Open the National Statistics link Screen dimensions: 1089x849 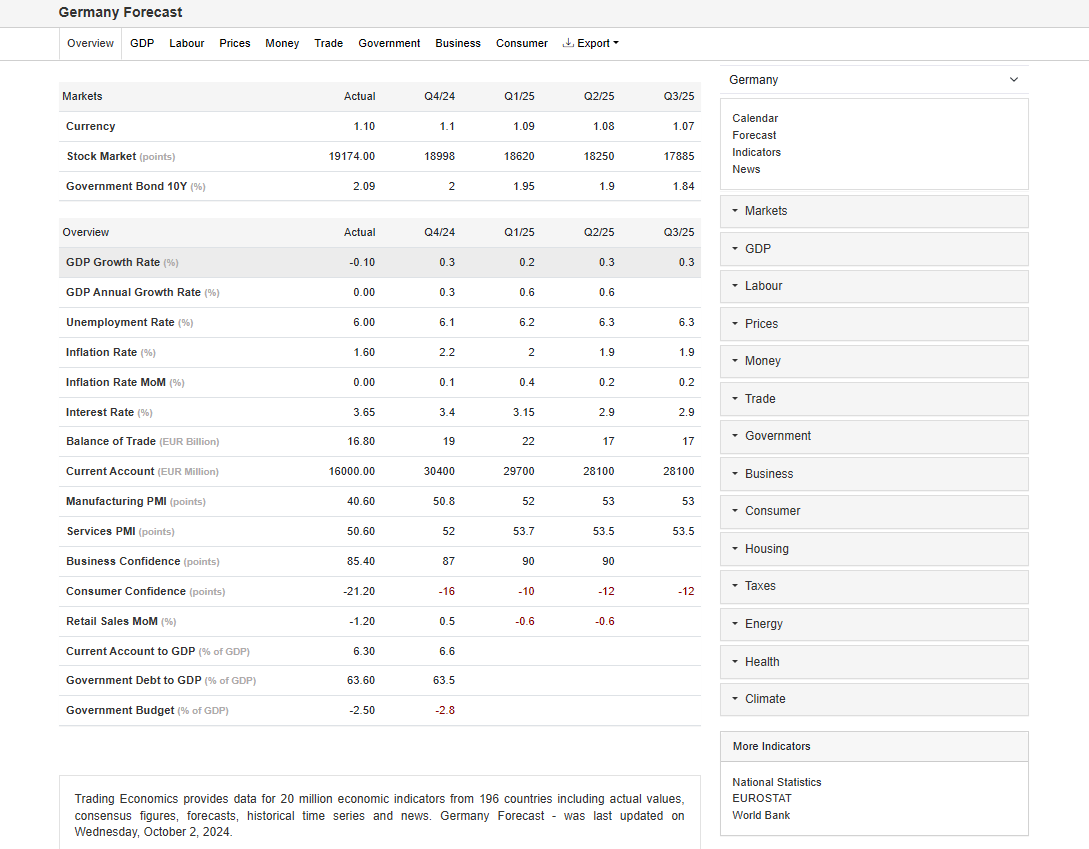click(x=776, y=782)
